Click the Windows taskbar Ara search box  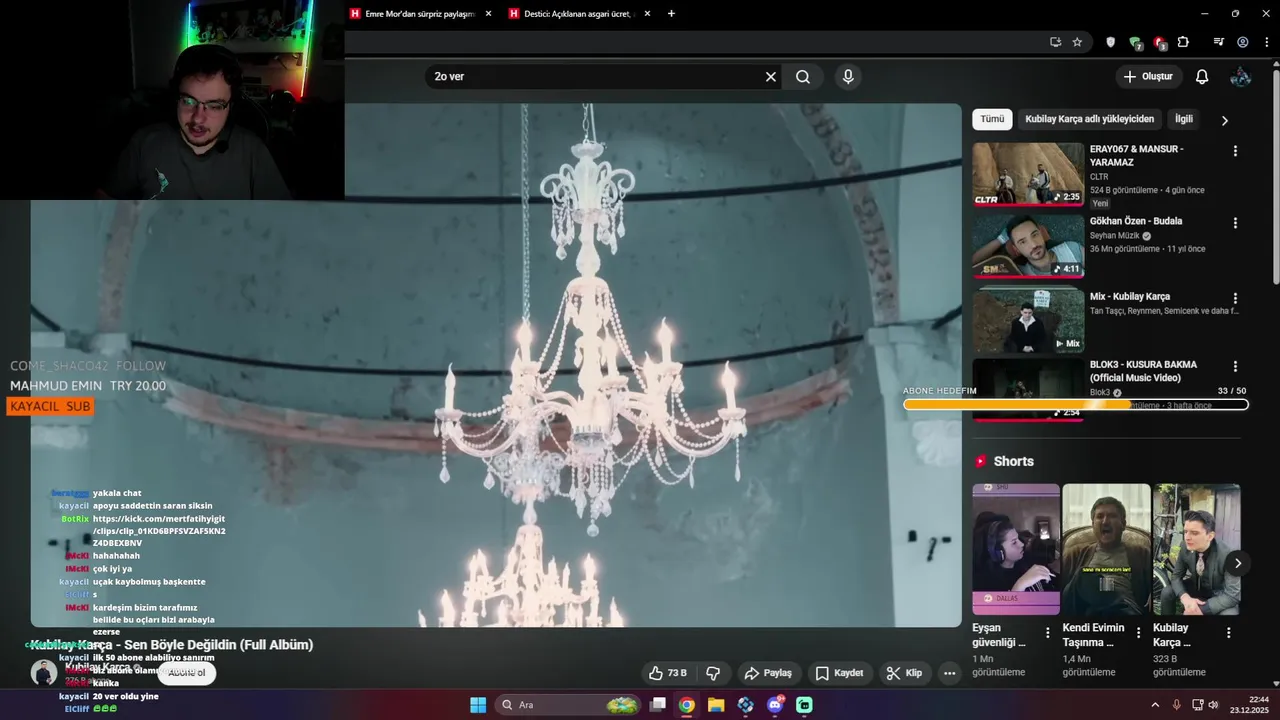click(567, 705)
